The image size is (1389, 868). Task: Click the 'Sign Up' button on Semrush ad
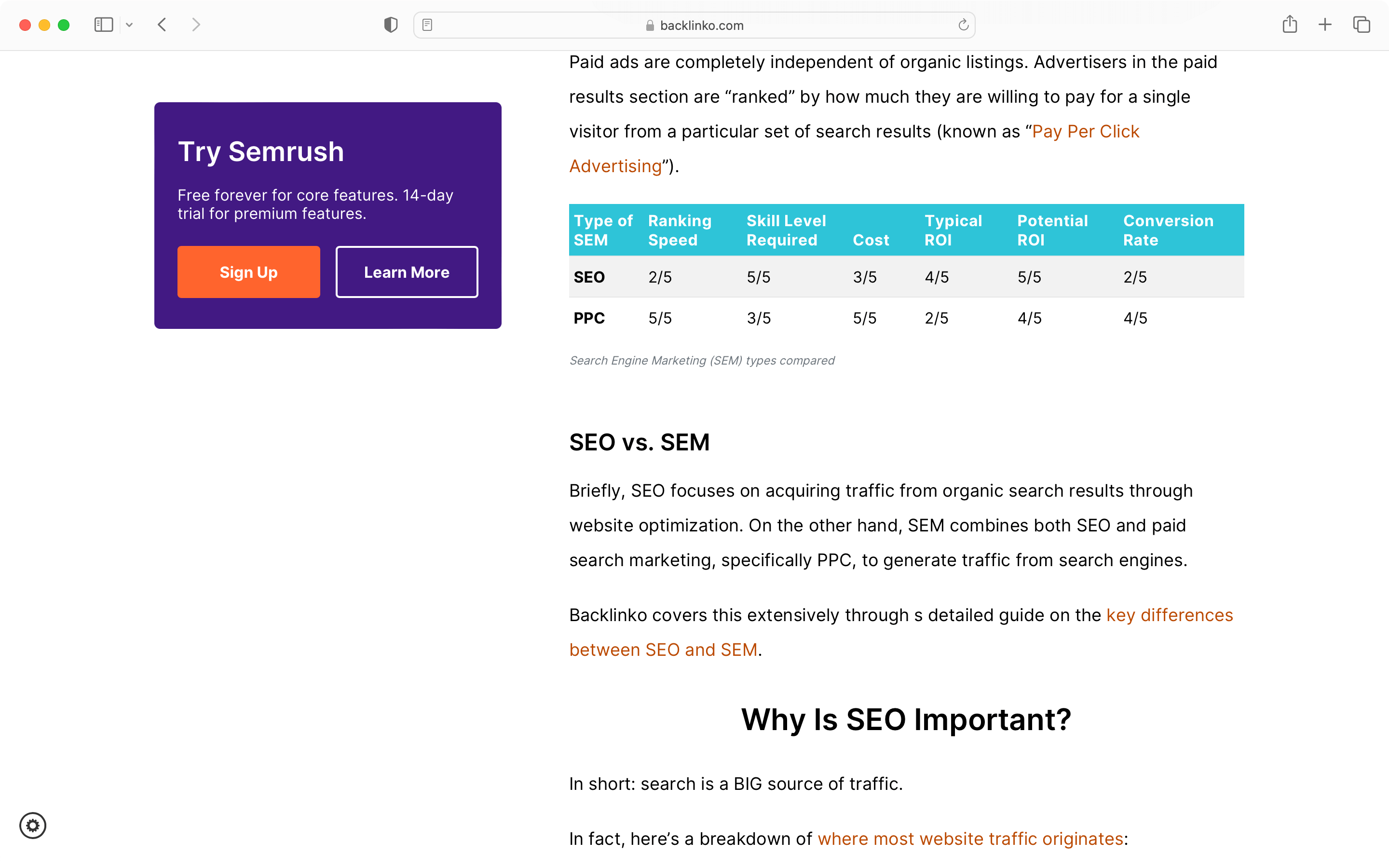pyautogui.click(x=248, y=271)
